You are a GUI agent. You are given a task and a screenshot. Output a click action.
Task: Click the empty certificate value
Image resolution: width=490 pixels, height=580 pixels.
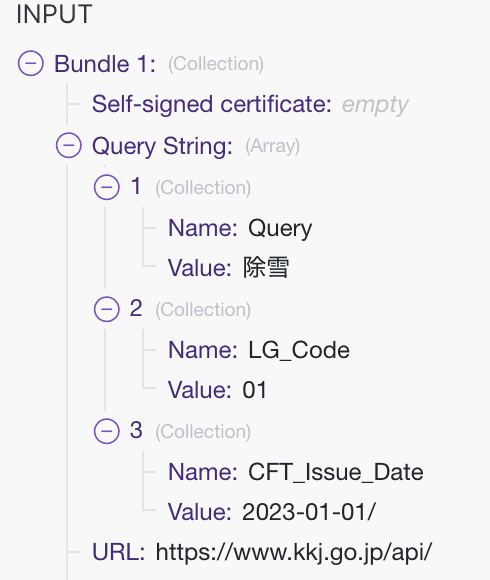tap(375, 105)
